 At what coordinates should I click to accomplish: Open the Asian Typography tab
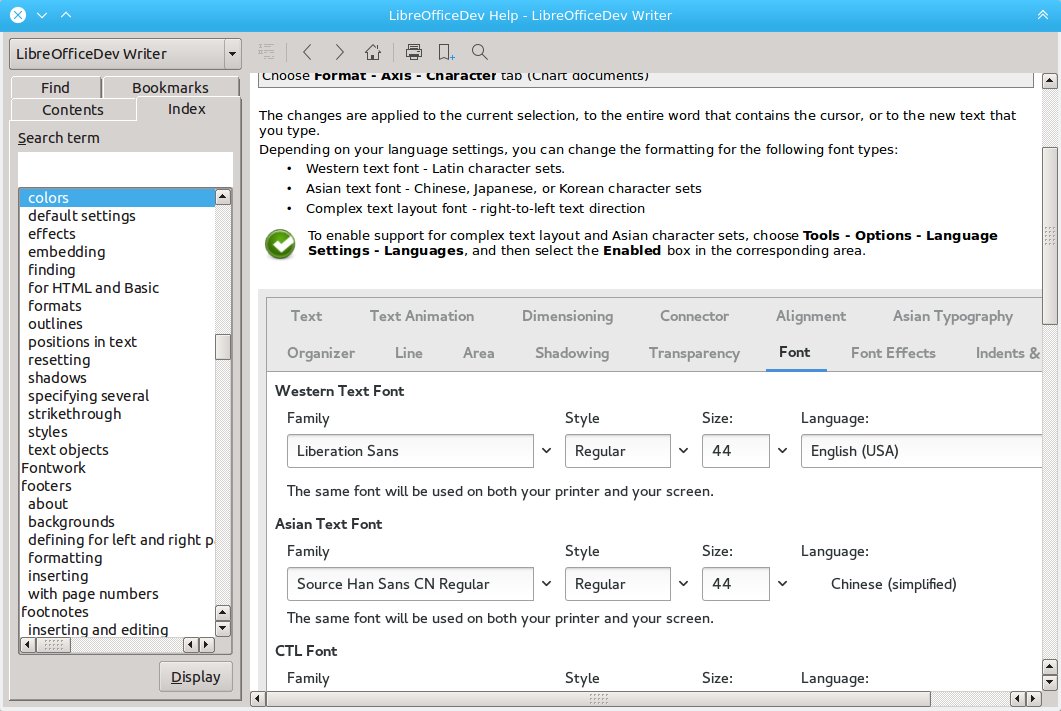click(x=952, y=316)
